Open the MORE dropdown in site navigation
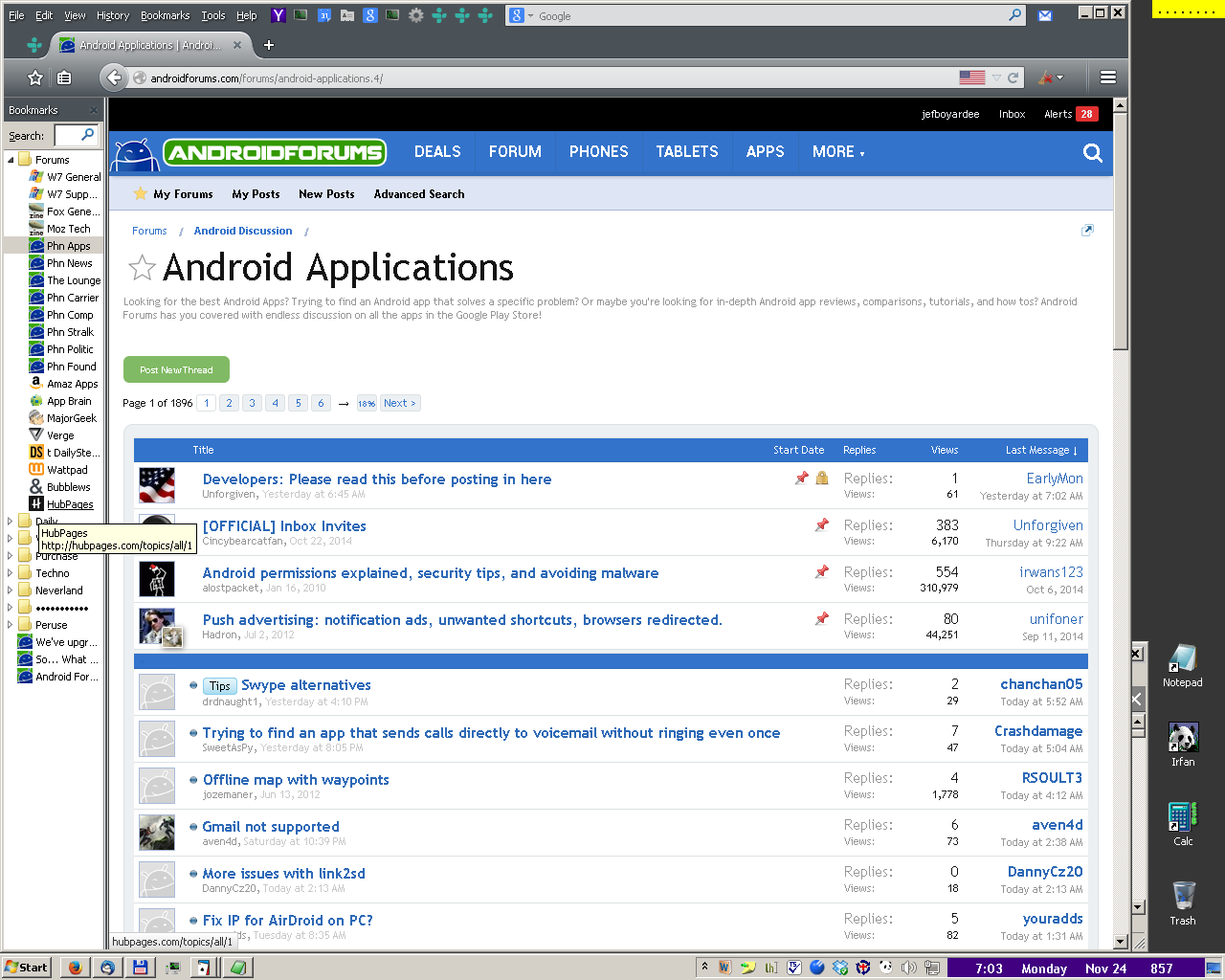Screen dimensions: 1225x980 [x=838, y=152]
